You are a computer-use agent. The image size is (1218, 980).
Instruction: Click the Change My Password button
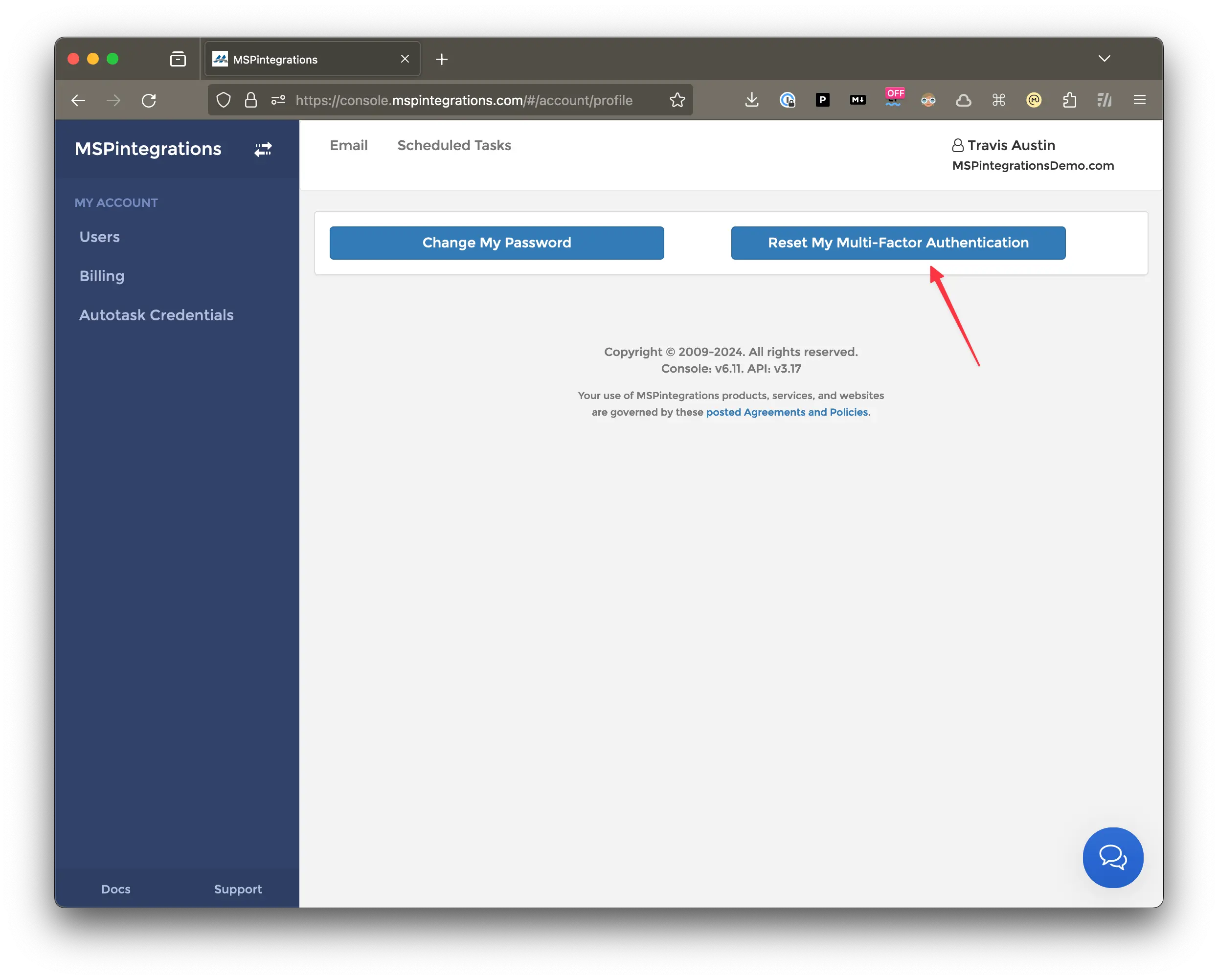(497, 242)
